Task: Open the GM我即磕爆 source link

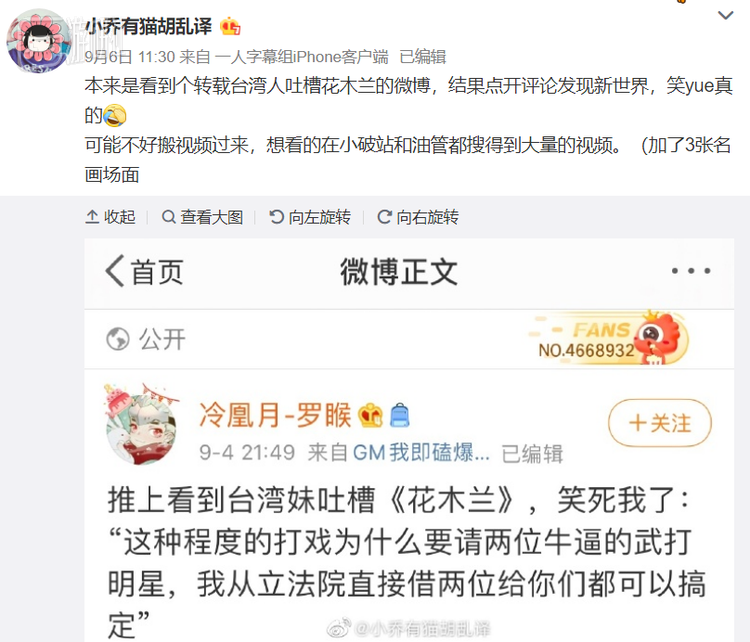Action: pyautogui.click(x=421, y=452)
